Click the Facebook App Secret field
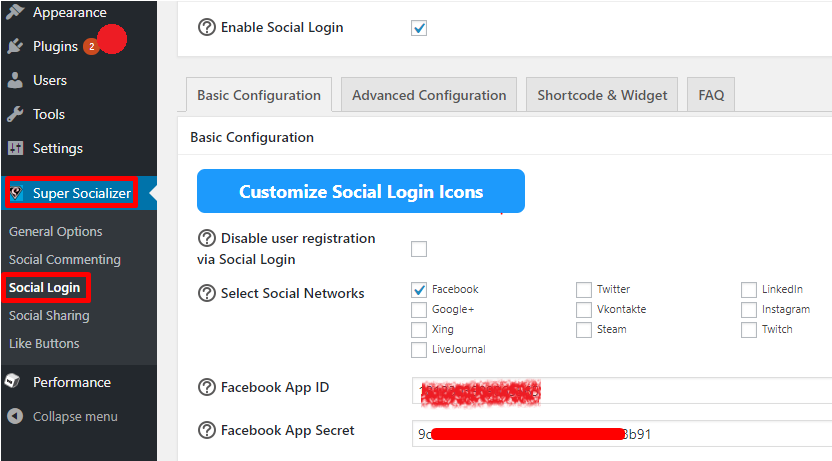This screenshot has width=832, height=461. pos(622,434)
